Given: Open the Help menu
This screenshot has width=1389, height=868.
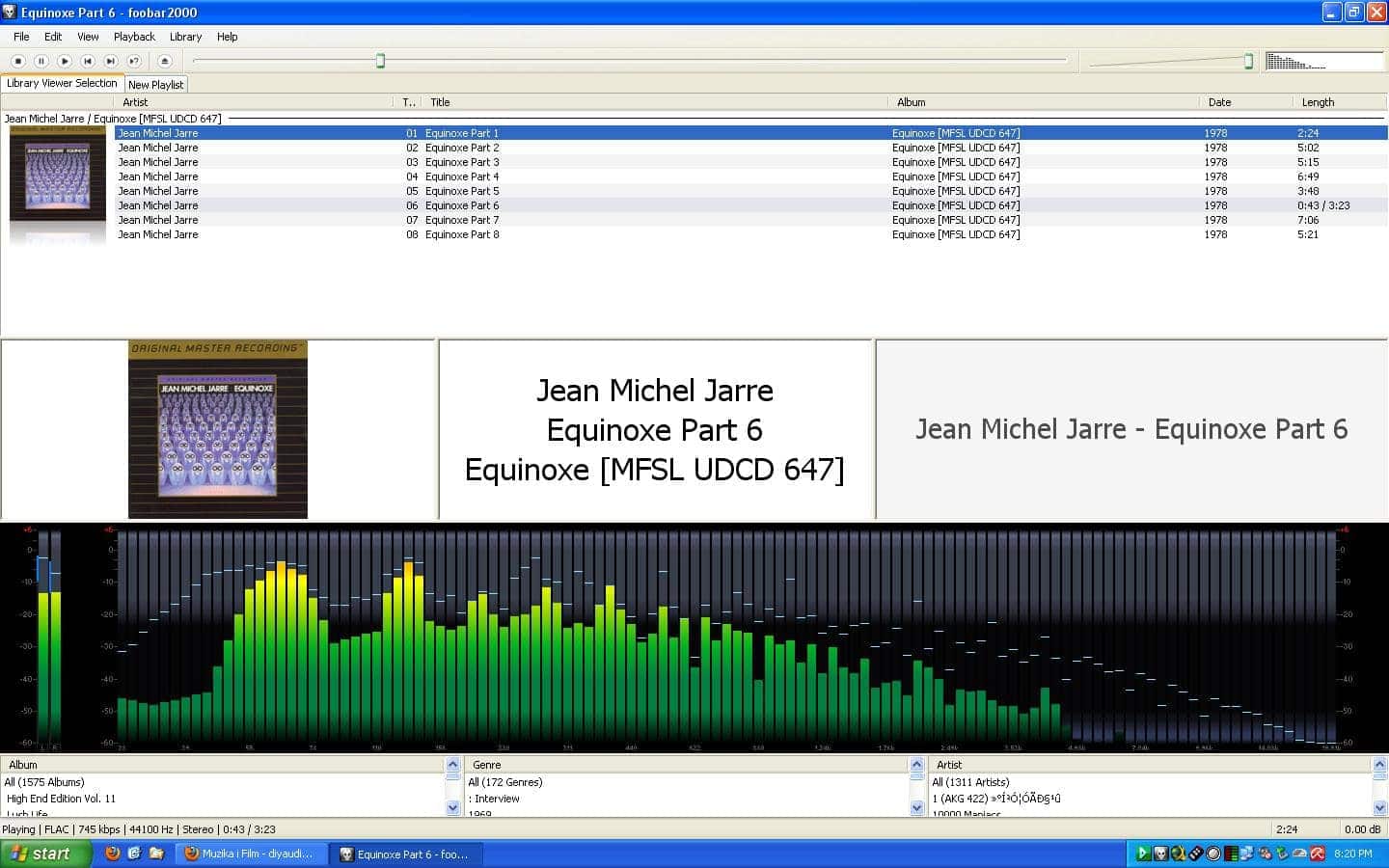Looking at the screenshot, I should click(227, 37).
